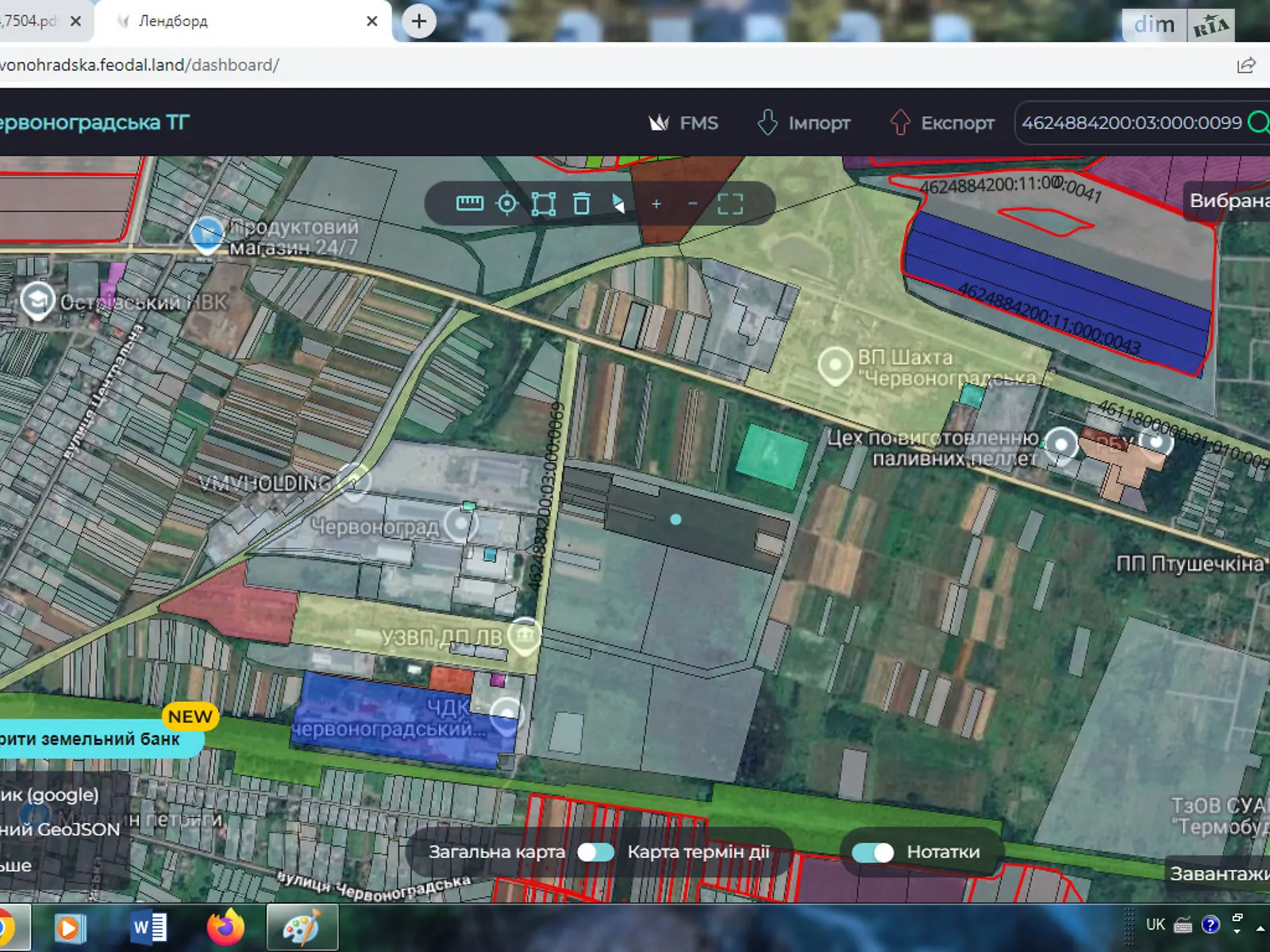Click the cadastral number search field
Screen dimensions: 1270x952
(1130, 123)
